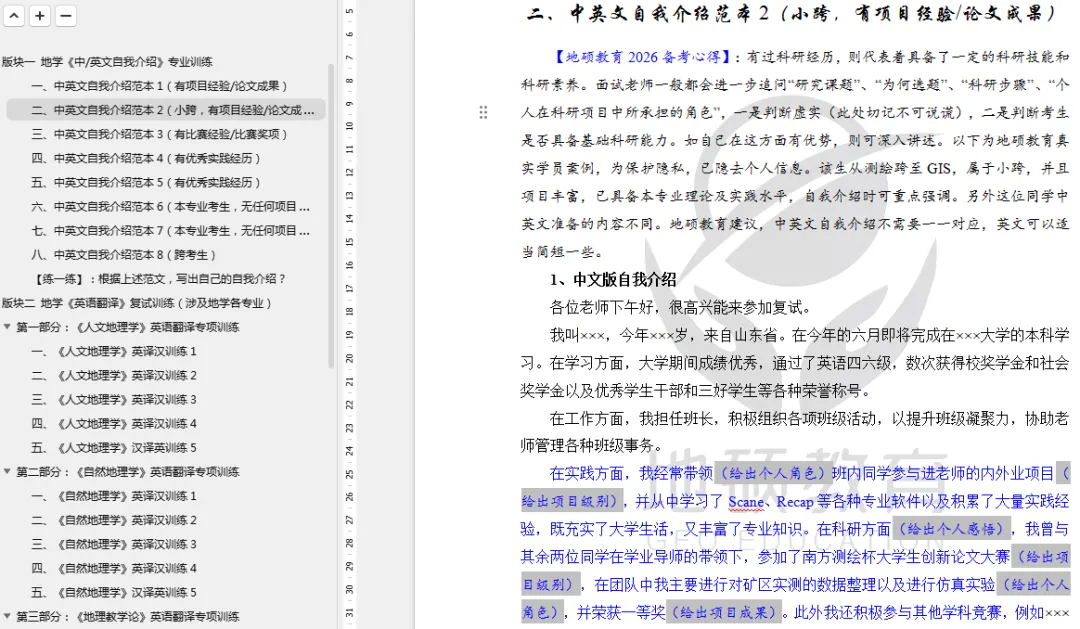
Task: Open 三、《人文地理学》英译汉训练3
Action: pyautogui.click(x=114, y=399)
